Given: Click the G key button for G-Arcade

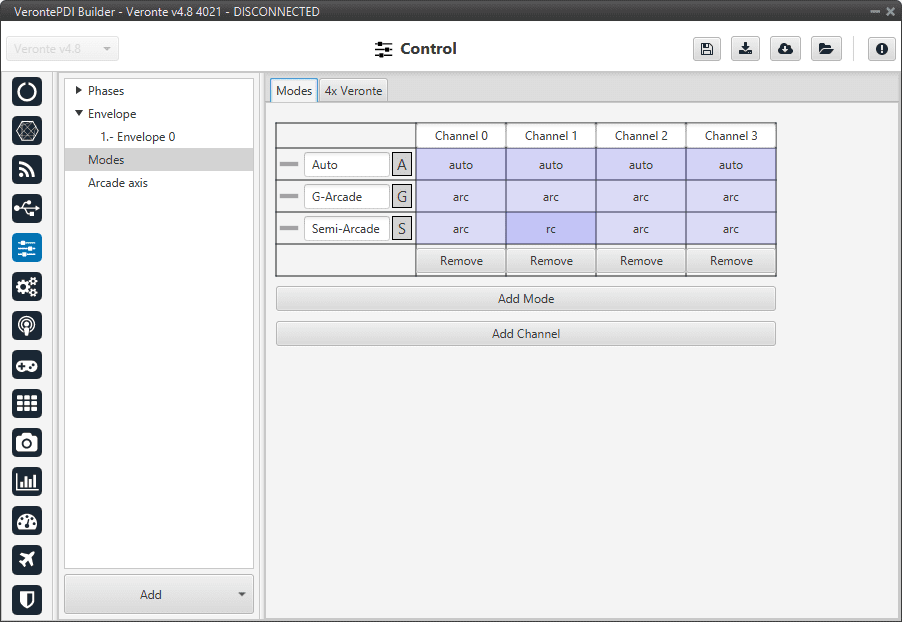Looking at the screenshot, I should click(x=402, y=197).
